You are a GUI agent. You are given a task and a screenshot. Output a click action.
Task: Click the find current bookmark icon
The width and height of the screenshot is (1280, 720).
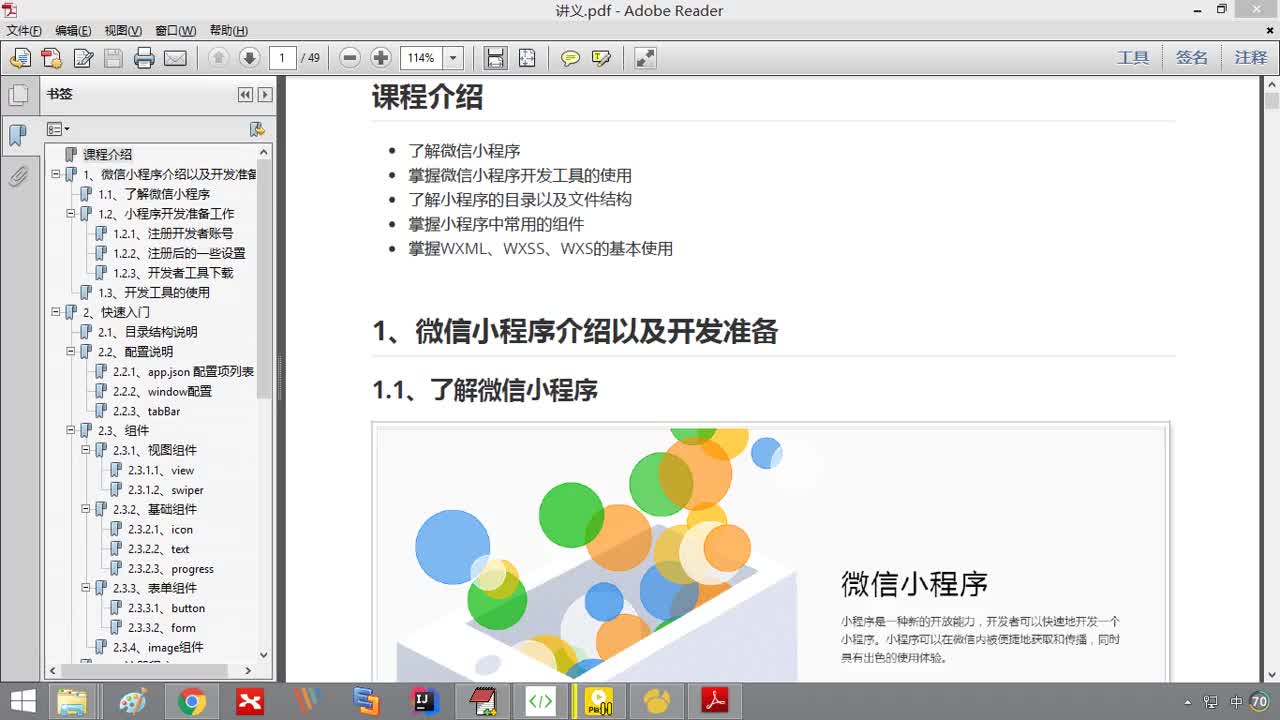(257, 129)
